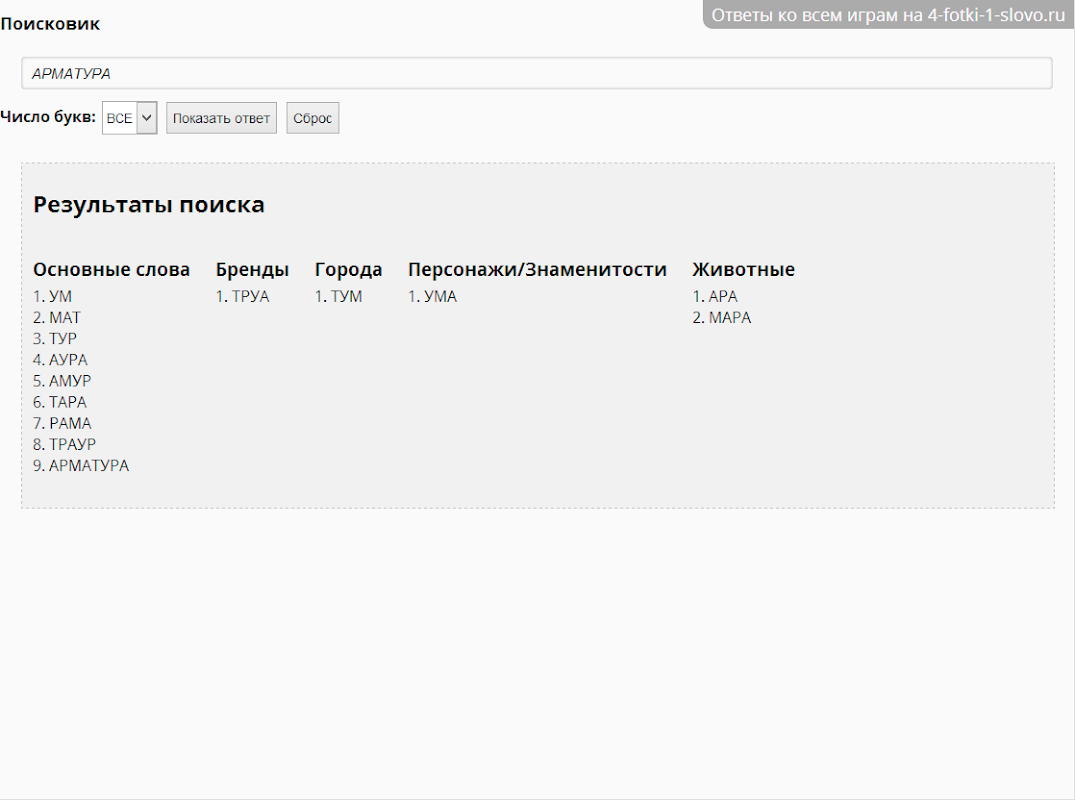Select the animal МАРА
The height and width of the screenshot is (800, 1075).
tap(729, 317)
